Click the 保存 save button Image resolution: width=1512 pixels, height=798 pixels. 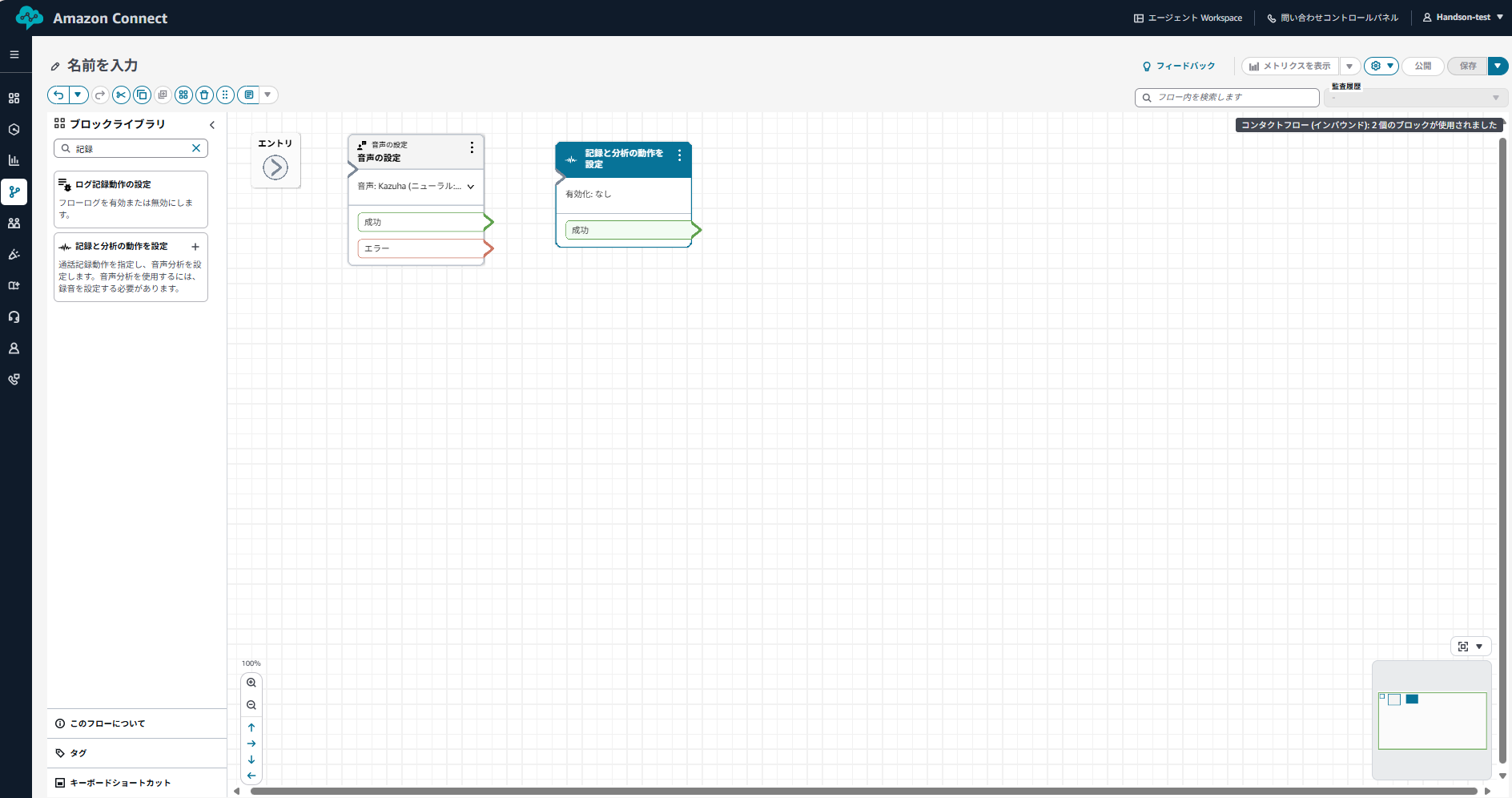1467,66
